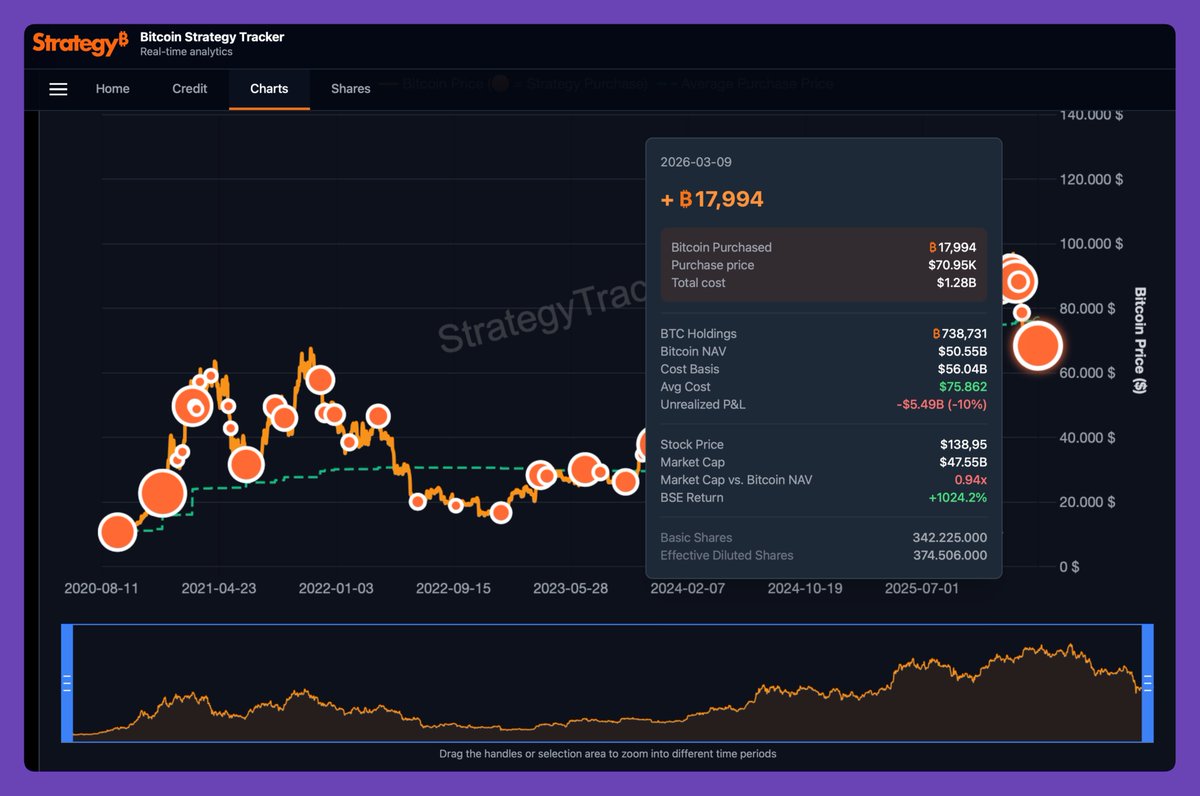Click the first purchase bubble near 2020-08-11
Viewport: 1200px width, 796px height.
(x=116, y=532)
